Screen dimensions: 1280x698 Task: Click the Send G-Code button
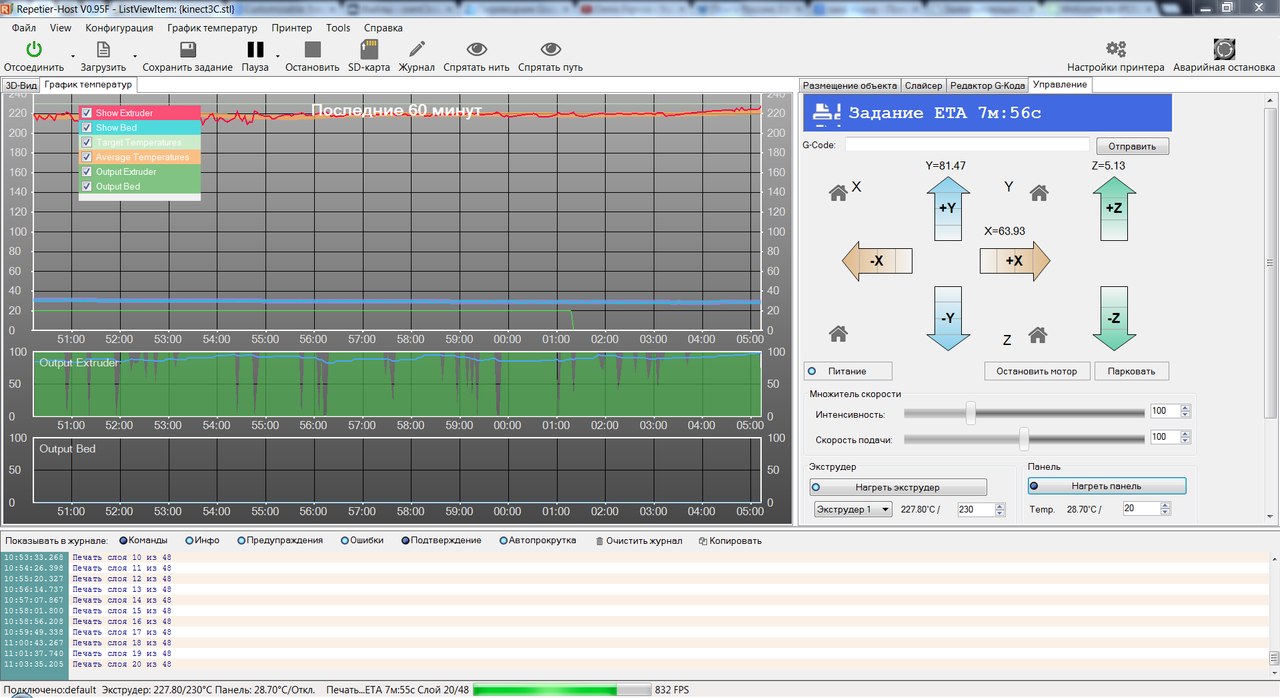1131,146
